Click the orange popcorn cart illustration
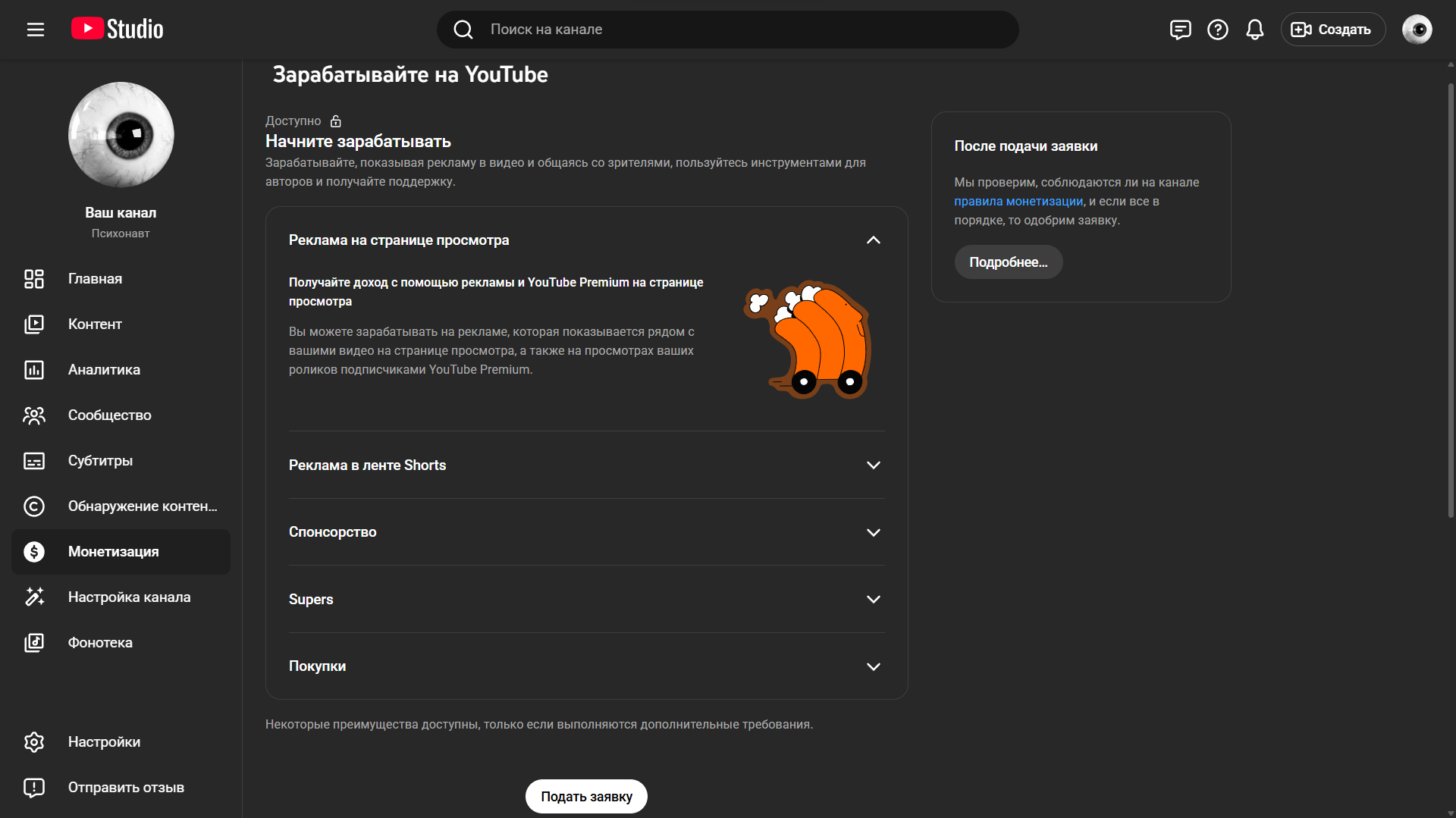The image size is (1456, 818). (808, 340)
